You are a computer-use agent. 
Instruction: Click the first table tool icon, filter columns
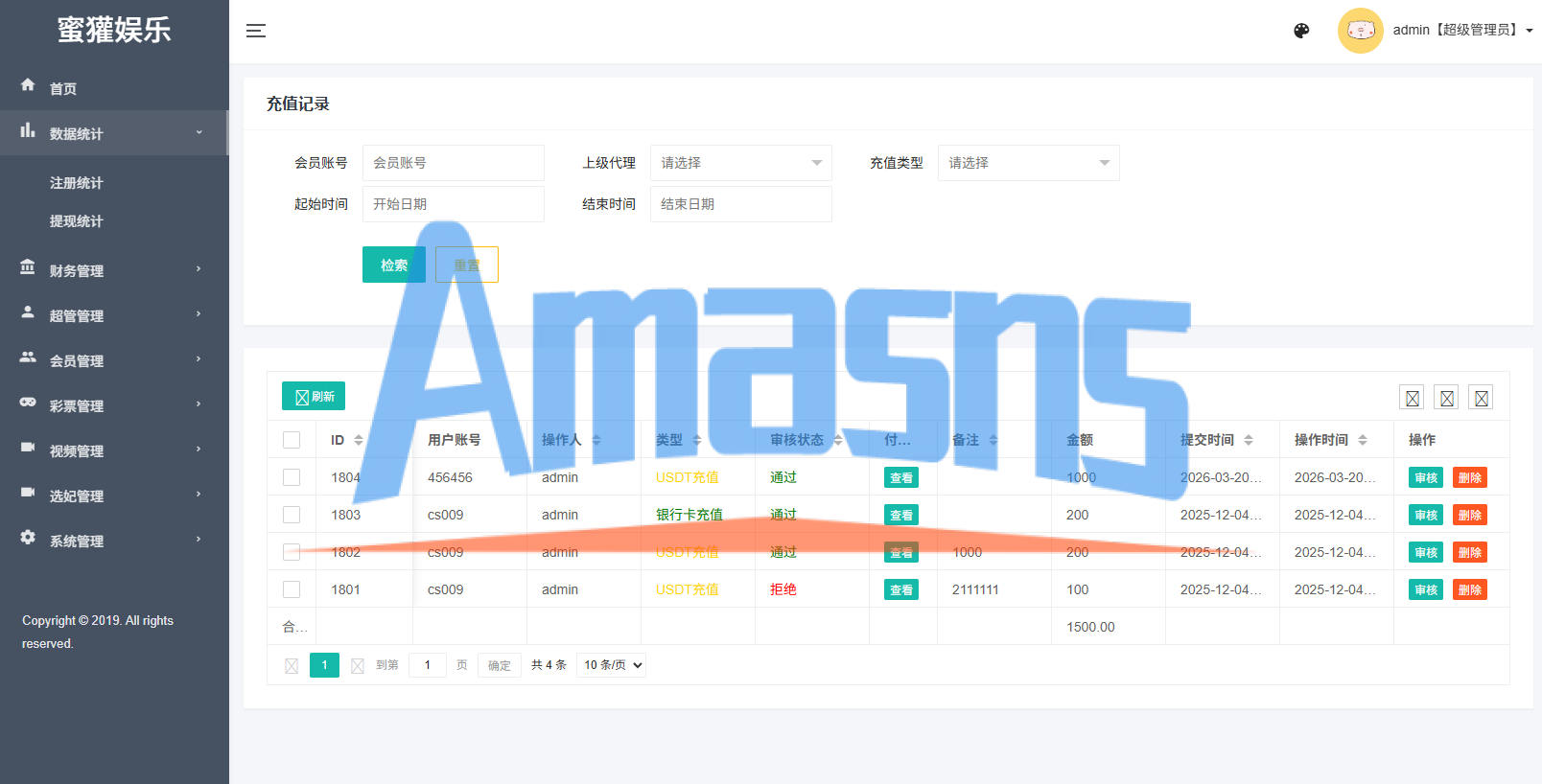pyautogui.click(x=1413, y=398)
